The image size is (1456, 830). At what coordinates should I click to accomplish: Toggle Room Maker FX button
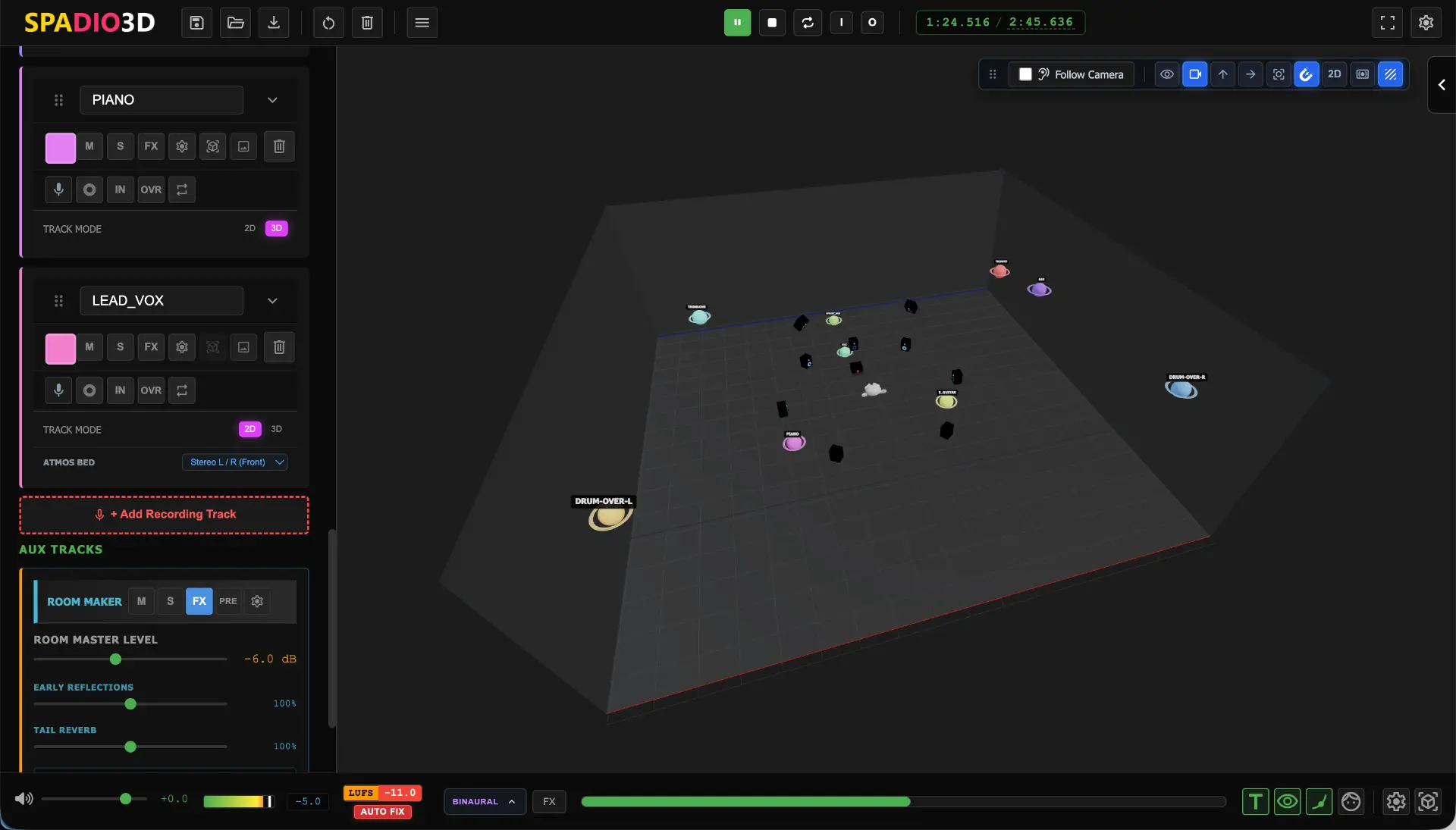point(199,601)
